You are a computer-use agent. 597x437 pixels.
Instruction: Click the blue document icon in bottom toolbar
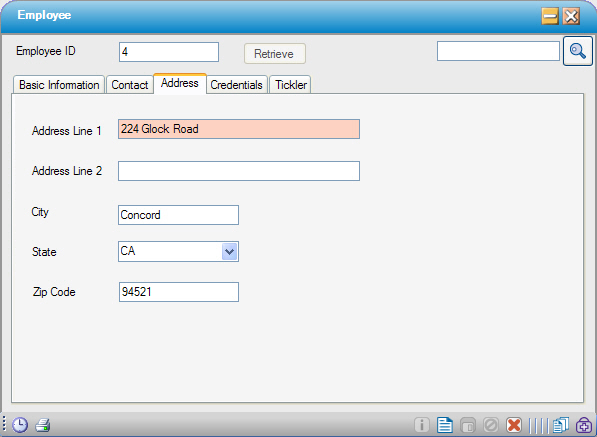(445, 425)
